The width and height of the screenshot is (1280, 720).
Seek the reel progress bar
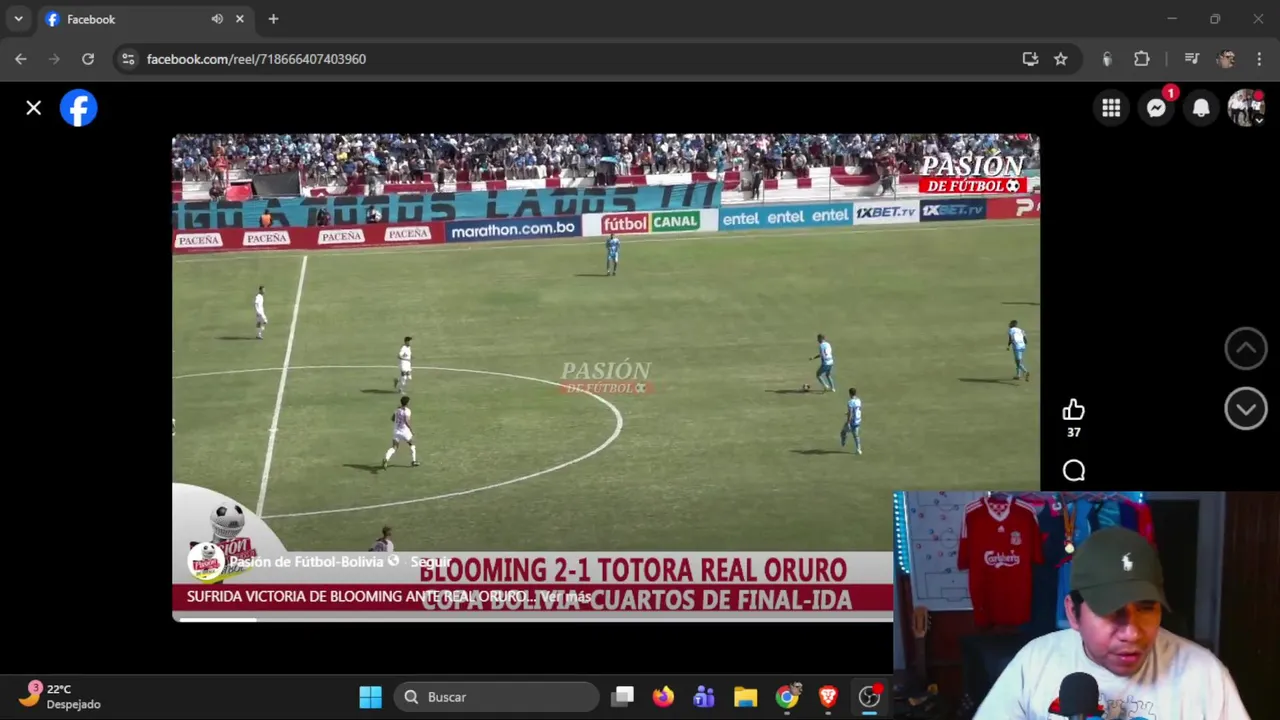click(x=532, y=619)
